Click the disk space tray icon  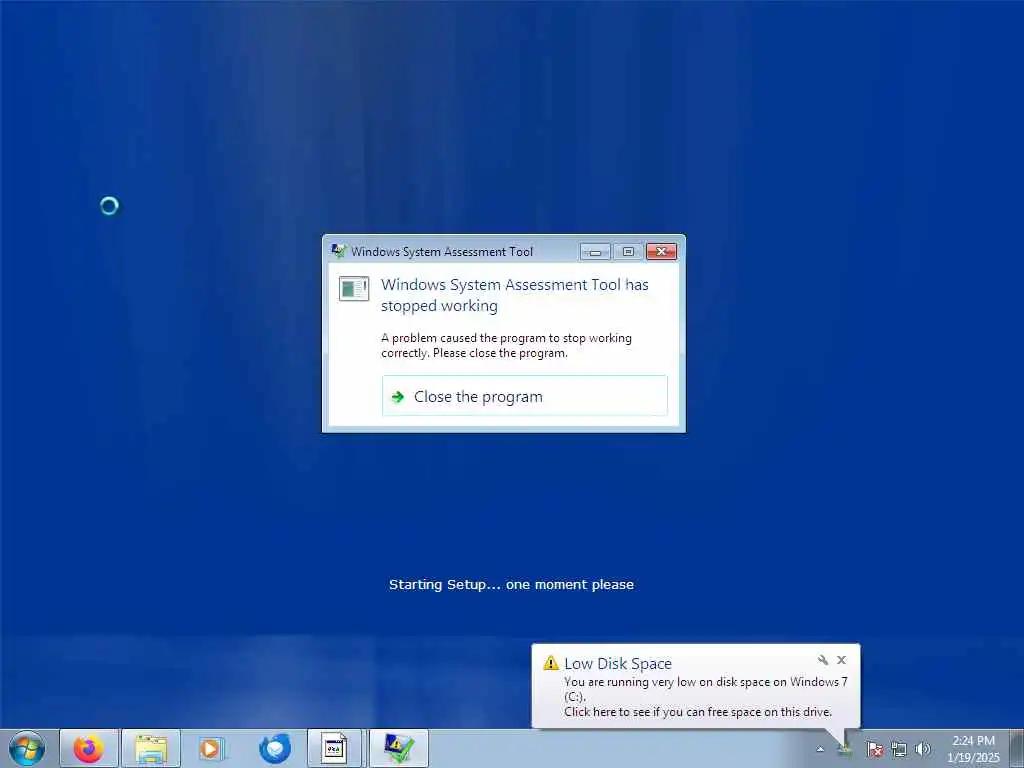pos(845,749)
